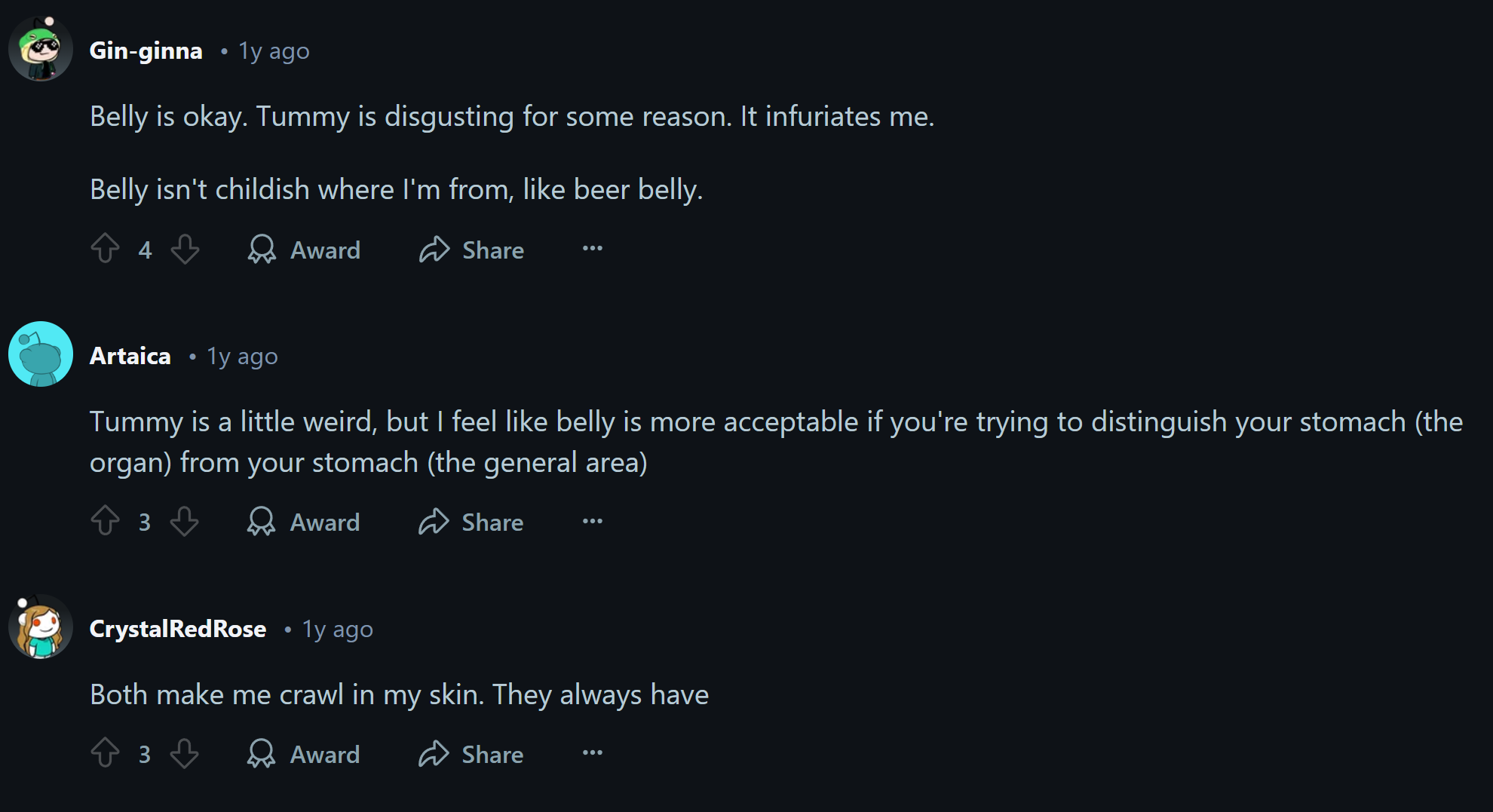
Task: Award CrystalRedRose's comment
Action: click(x=304, y=754)
